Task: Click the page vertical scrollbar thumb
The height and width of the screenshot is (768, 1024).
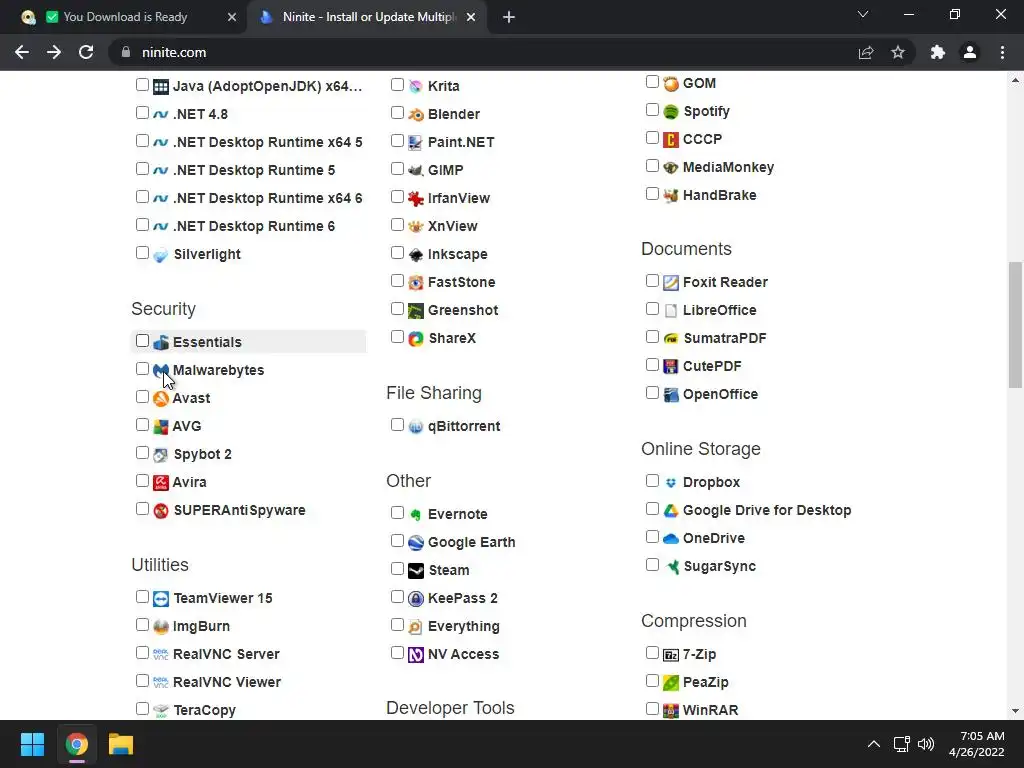Action: point(1015,325)
